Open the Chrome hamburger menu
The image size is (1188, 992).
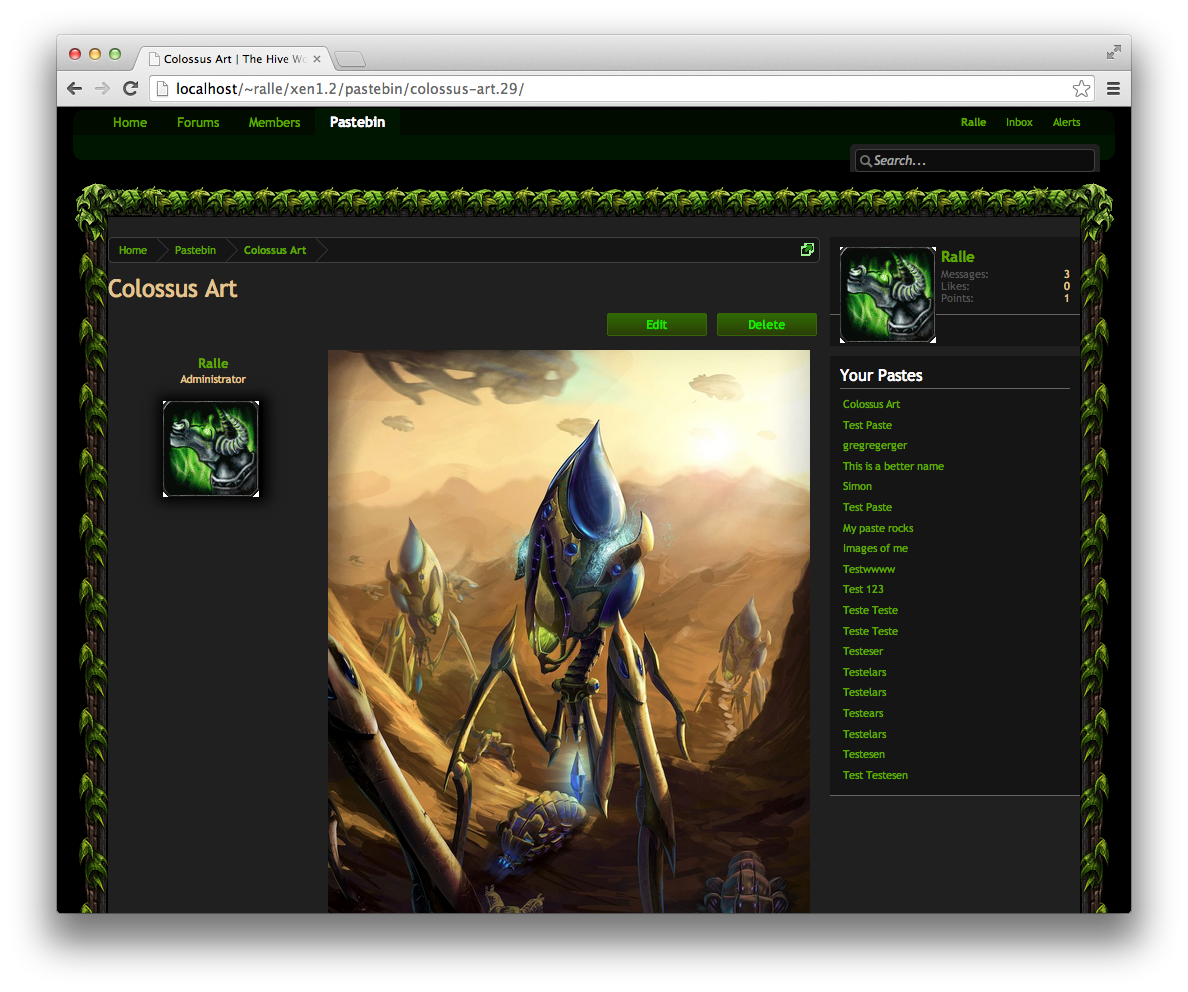point(1113,89)
